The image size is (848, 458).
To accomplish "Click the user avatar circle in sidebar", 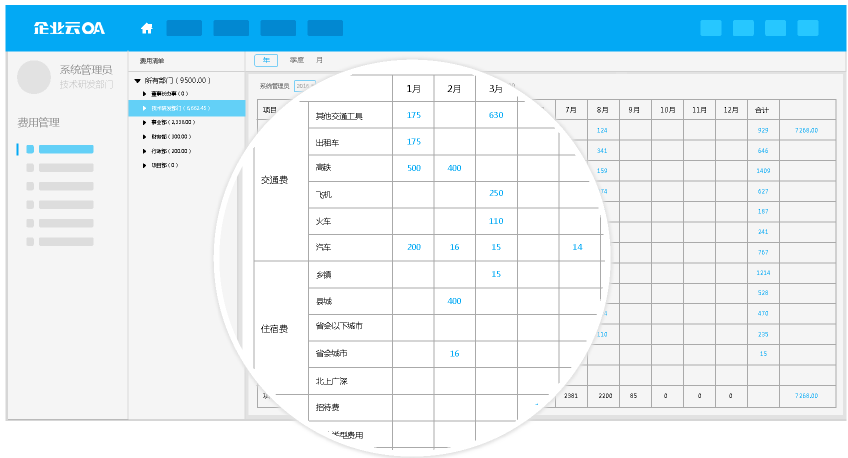I will click(x=34, y=77).
